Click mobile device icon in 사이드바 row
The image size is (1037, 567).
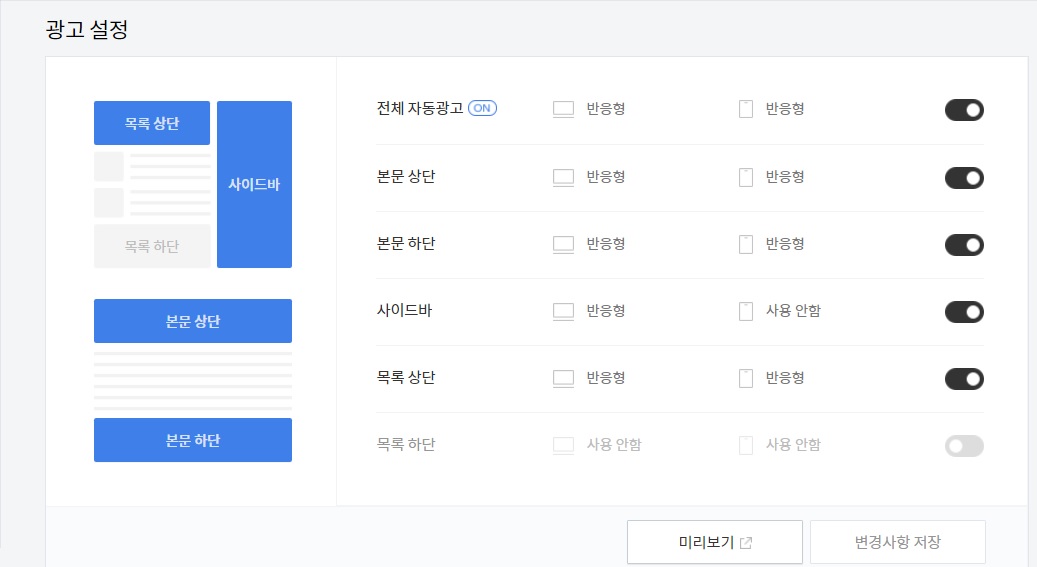(745, 311)
